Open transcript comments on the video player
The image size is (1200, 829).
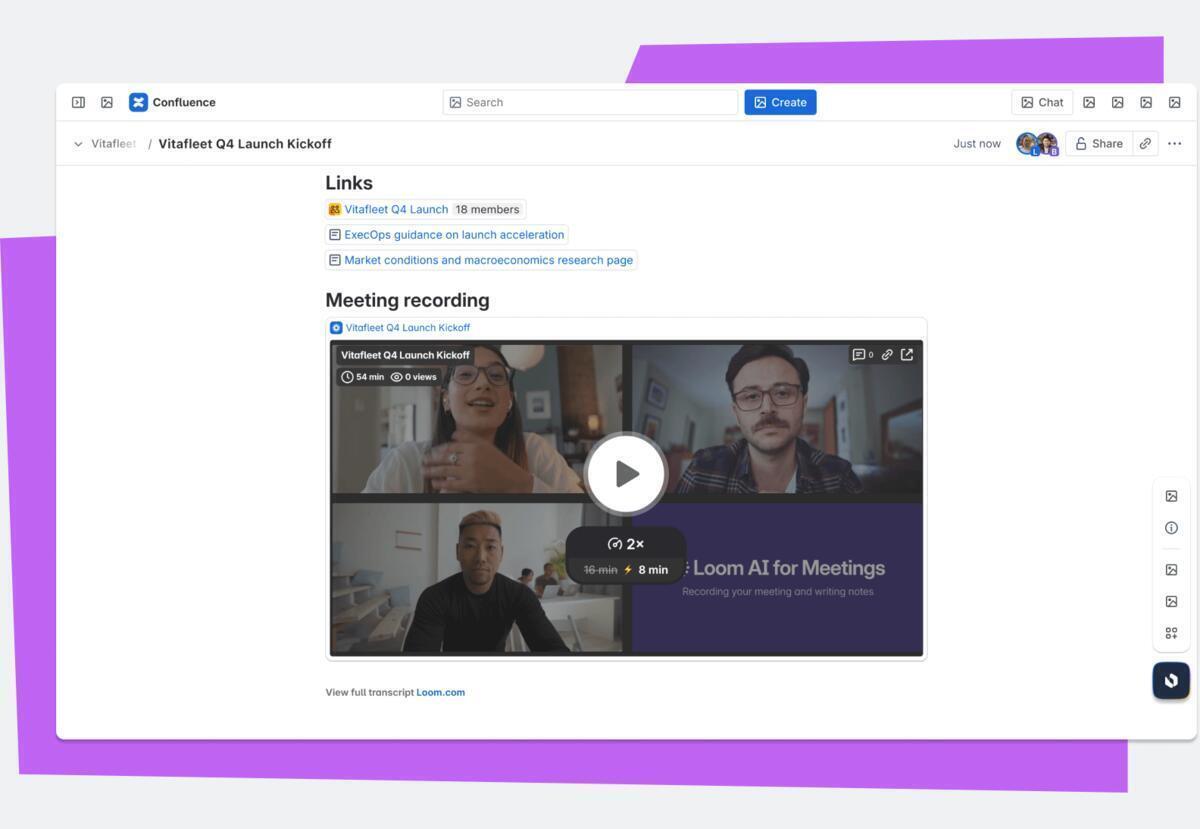pyautogui.click(x=861, y=354)
